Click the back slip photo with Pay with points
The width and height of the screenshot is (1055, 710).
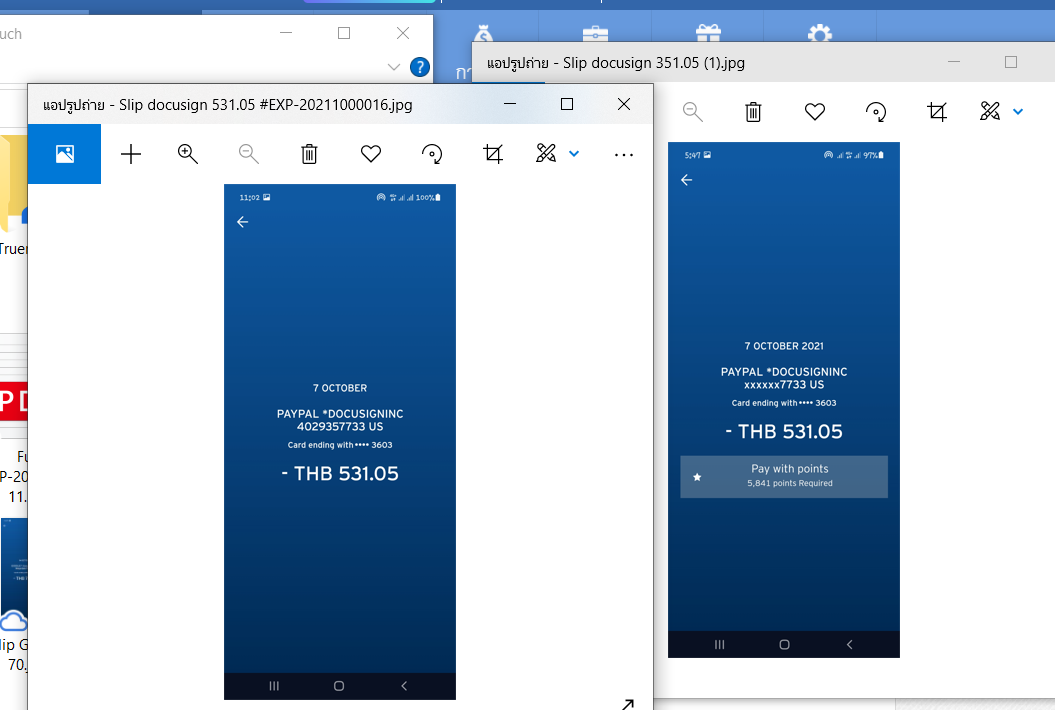click(x=784, y=400)
